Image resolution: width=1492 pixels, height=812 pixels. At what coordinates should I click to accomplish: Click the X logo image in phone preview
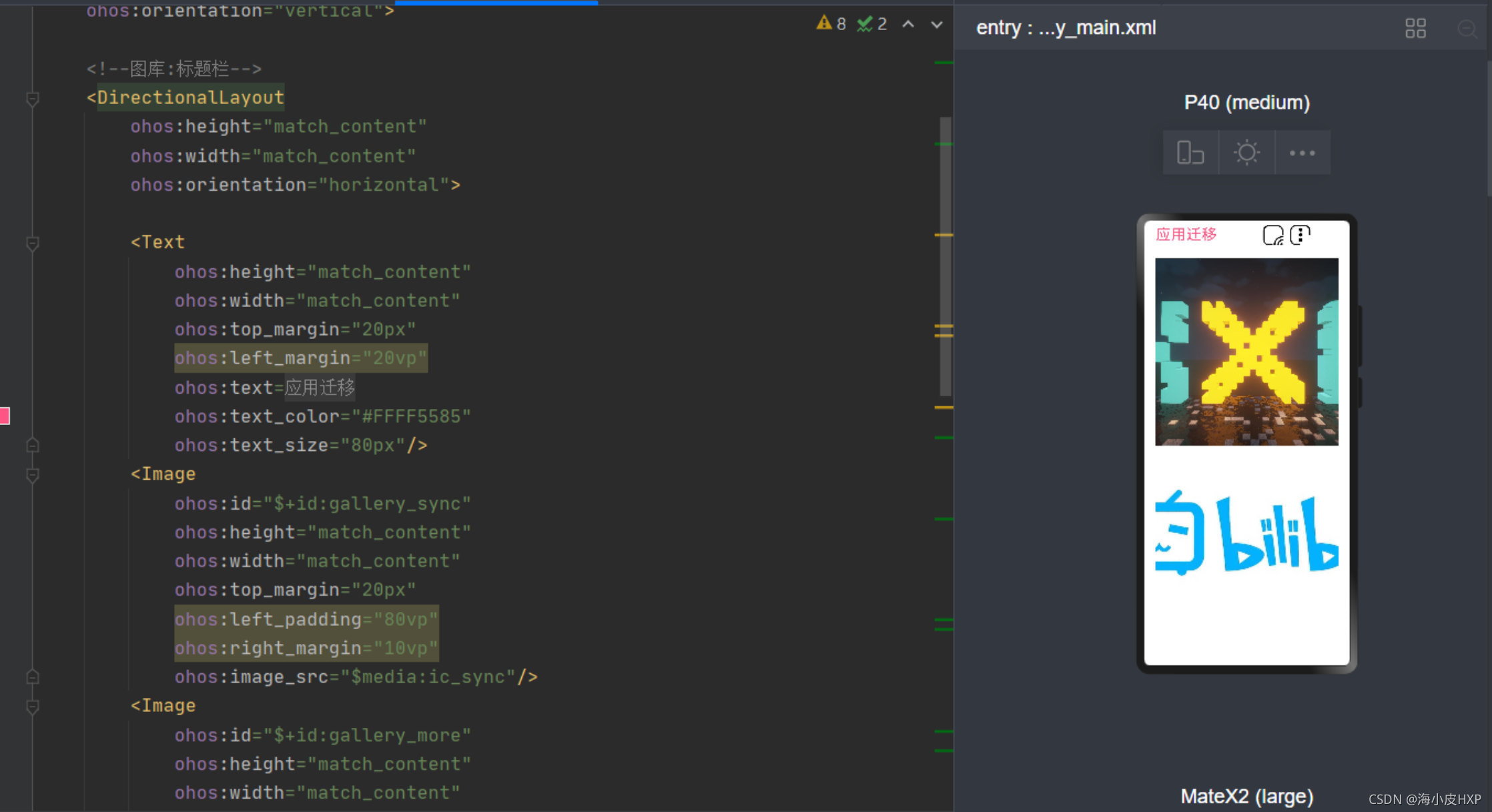pyautogui.click(x=1246, y=352)
